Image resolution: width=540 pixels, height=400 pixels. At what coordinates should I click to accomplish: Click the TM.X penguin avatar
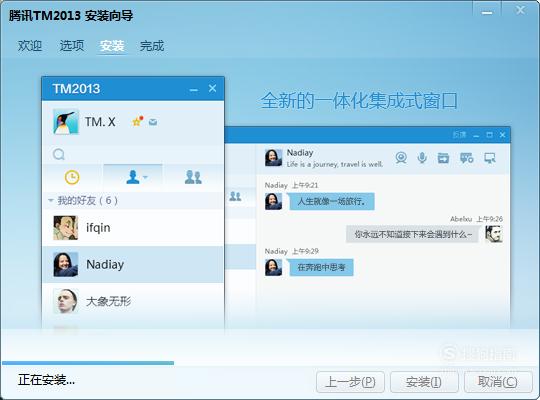(66, 122)
